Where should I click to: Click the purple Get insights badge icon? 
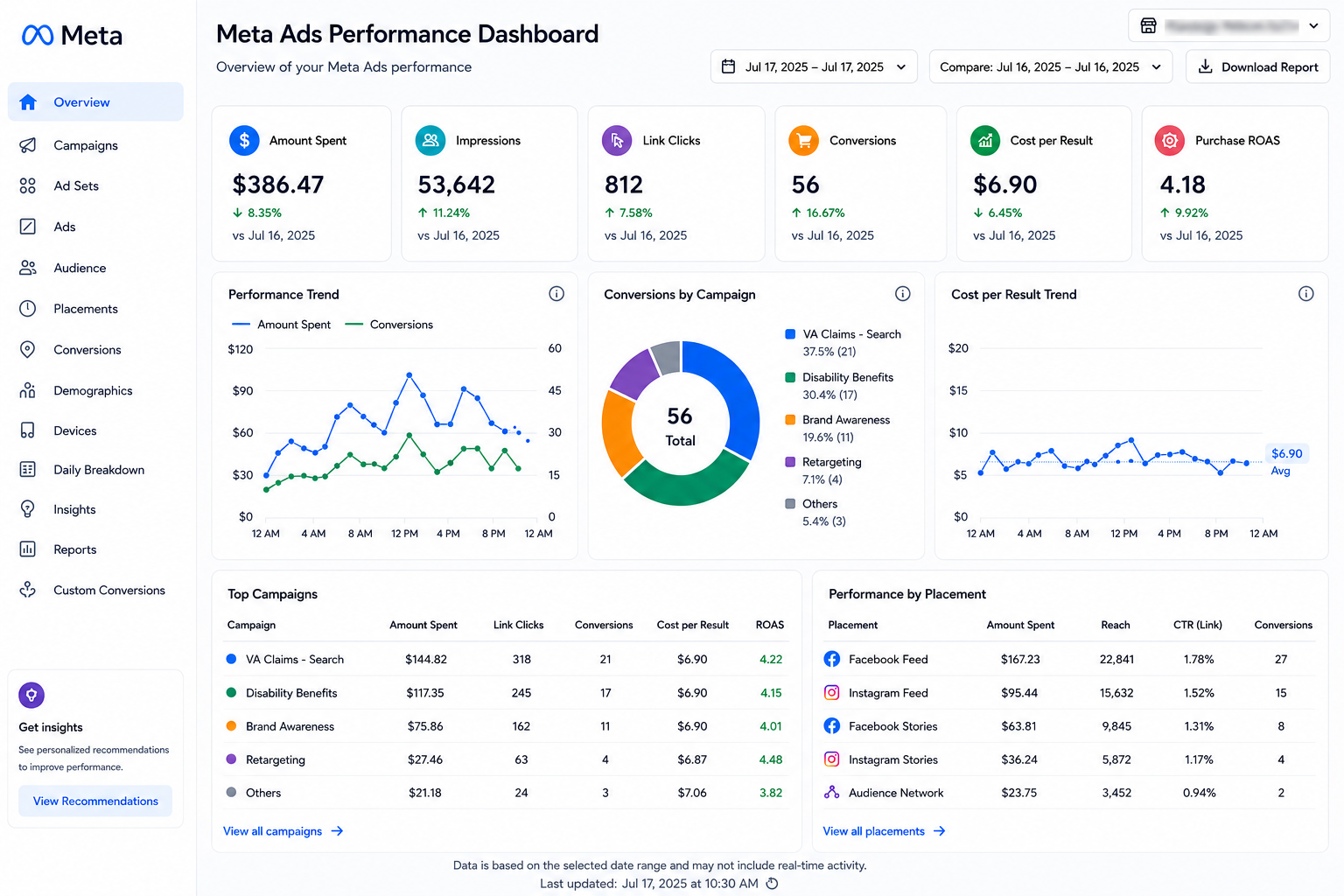[31, 696]
